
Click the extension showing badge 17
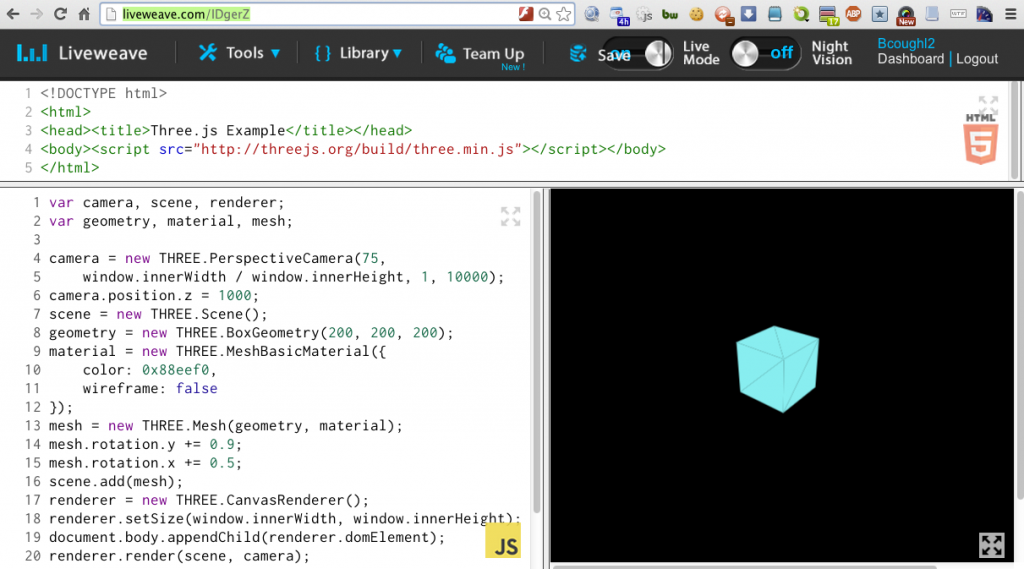point(828,16)
